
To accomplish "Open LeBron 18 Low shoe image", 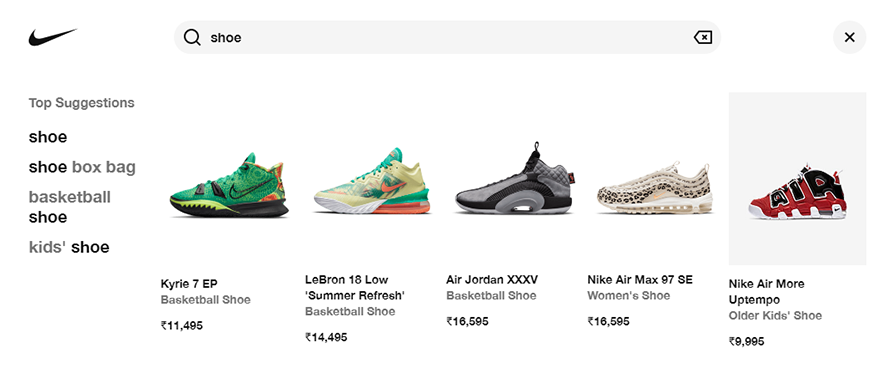I will click(372, 182).
